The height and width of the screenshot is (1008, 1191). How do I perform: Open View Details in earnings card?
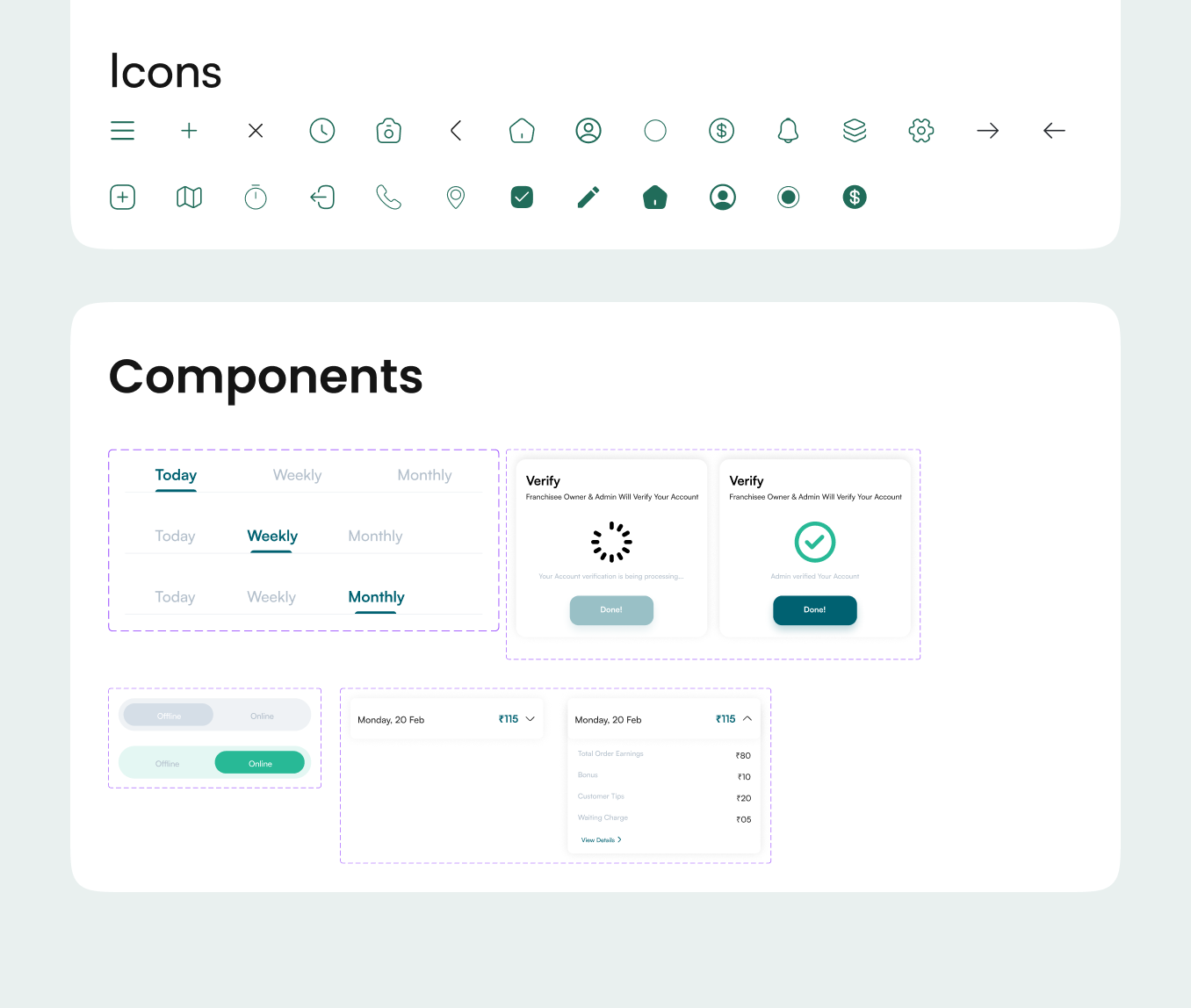[x=601, y=840]
